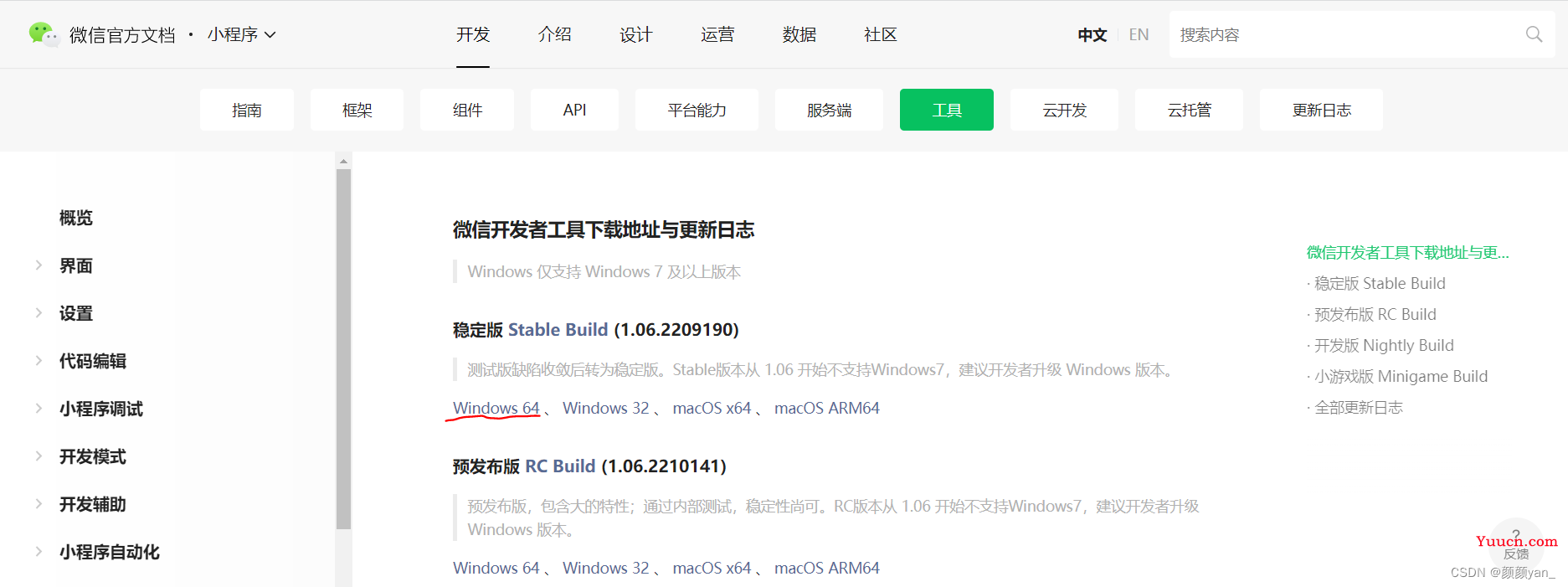Jump to 稳定版 Stable Build in the outline
This screenshot has width=1568, height=587.
[1380, 284]
